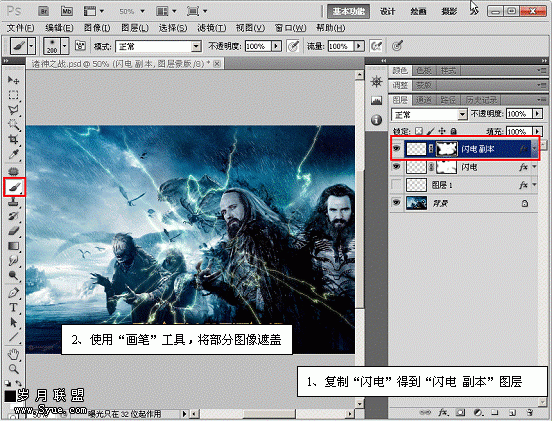Select the Horizontal Type tool

pos(13,307)
